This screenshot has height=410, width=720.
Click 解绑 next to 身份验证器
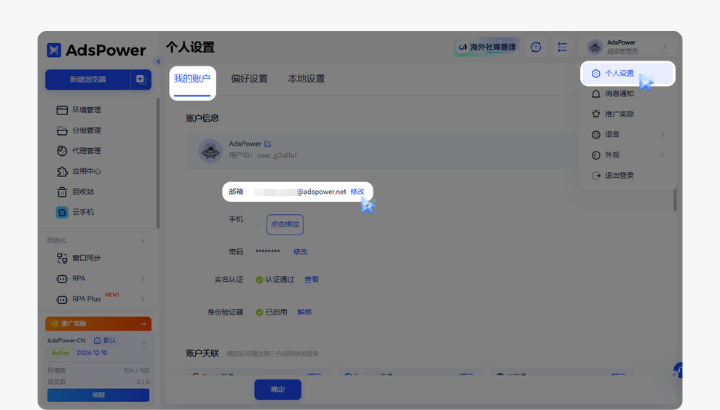click(304, 312)
